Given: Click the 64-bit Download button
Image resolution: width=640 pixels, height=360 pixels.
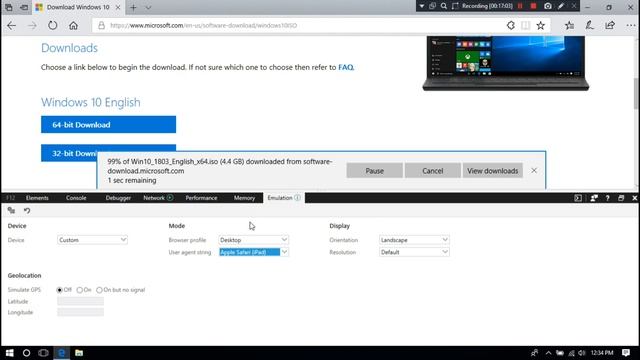Looking at the screenshot, I should click(108, 124).
